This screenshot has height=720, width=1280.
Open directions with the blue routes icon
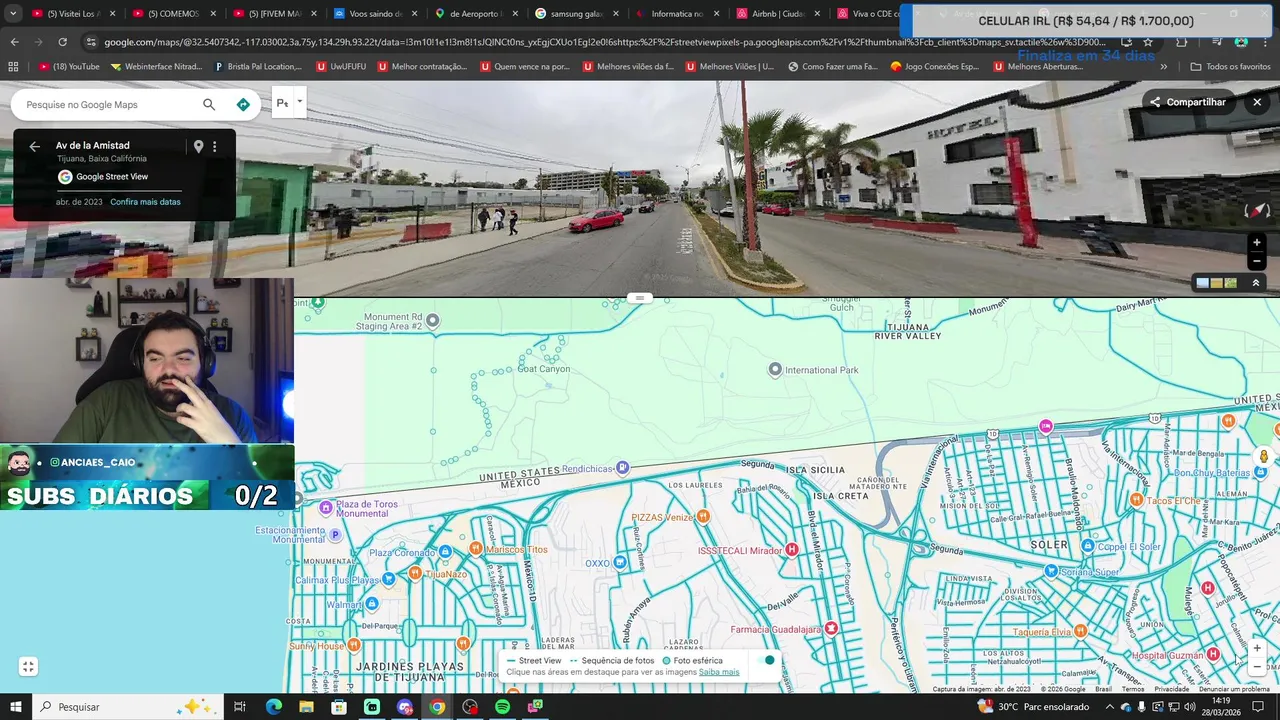(243, 104)
